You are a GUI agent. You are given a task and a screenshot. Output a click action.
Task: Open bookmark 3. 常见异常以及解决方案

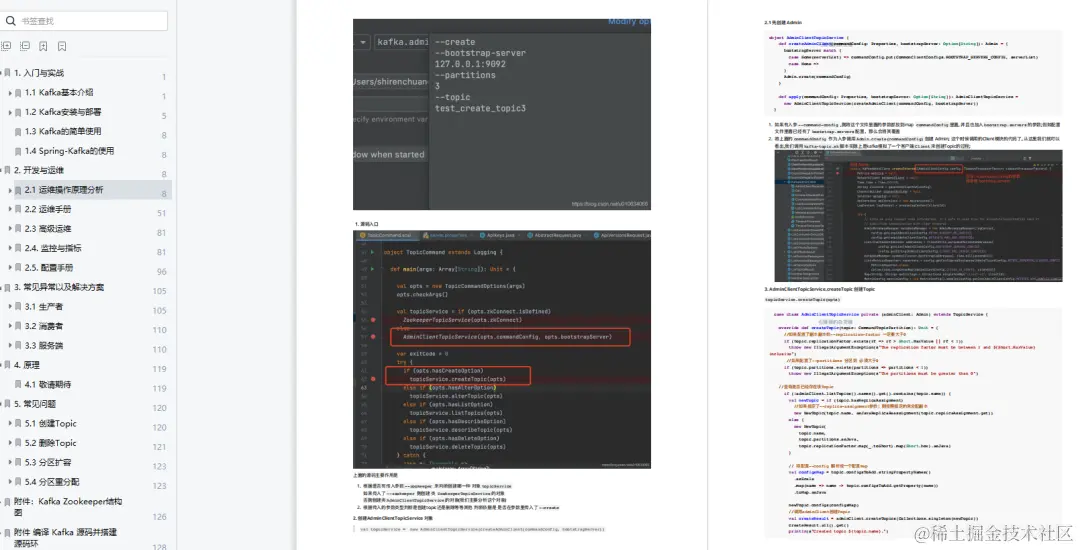(59, 287)
